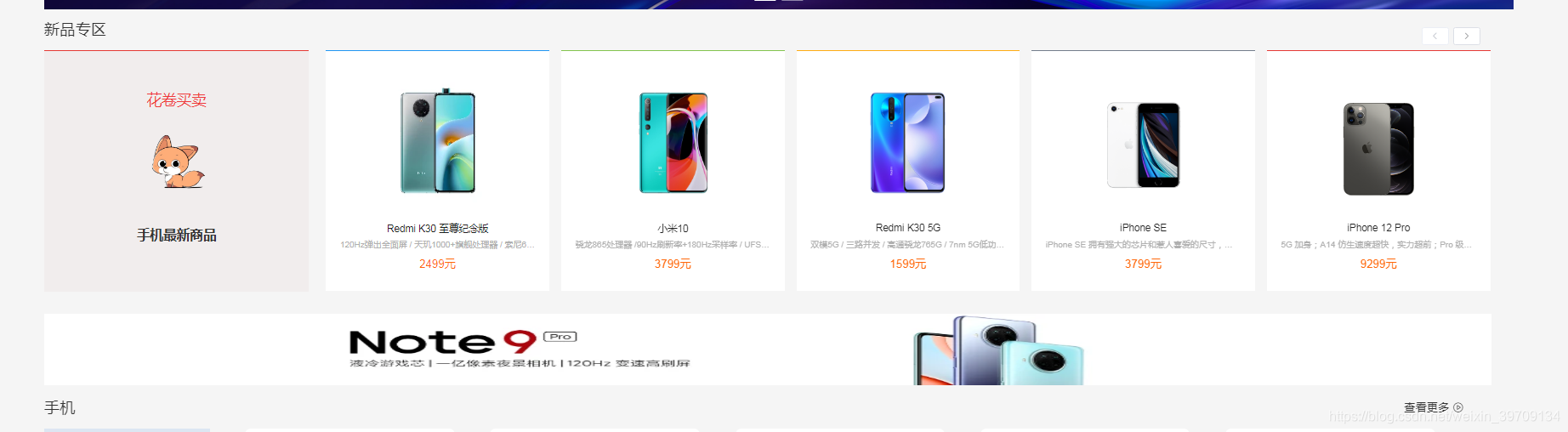Click the 1599元 price under Redmi K30 5G
Screen dimensions: 1568x432
[x=908, y=264]
